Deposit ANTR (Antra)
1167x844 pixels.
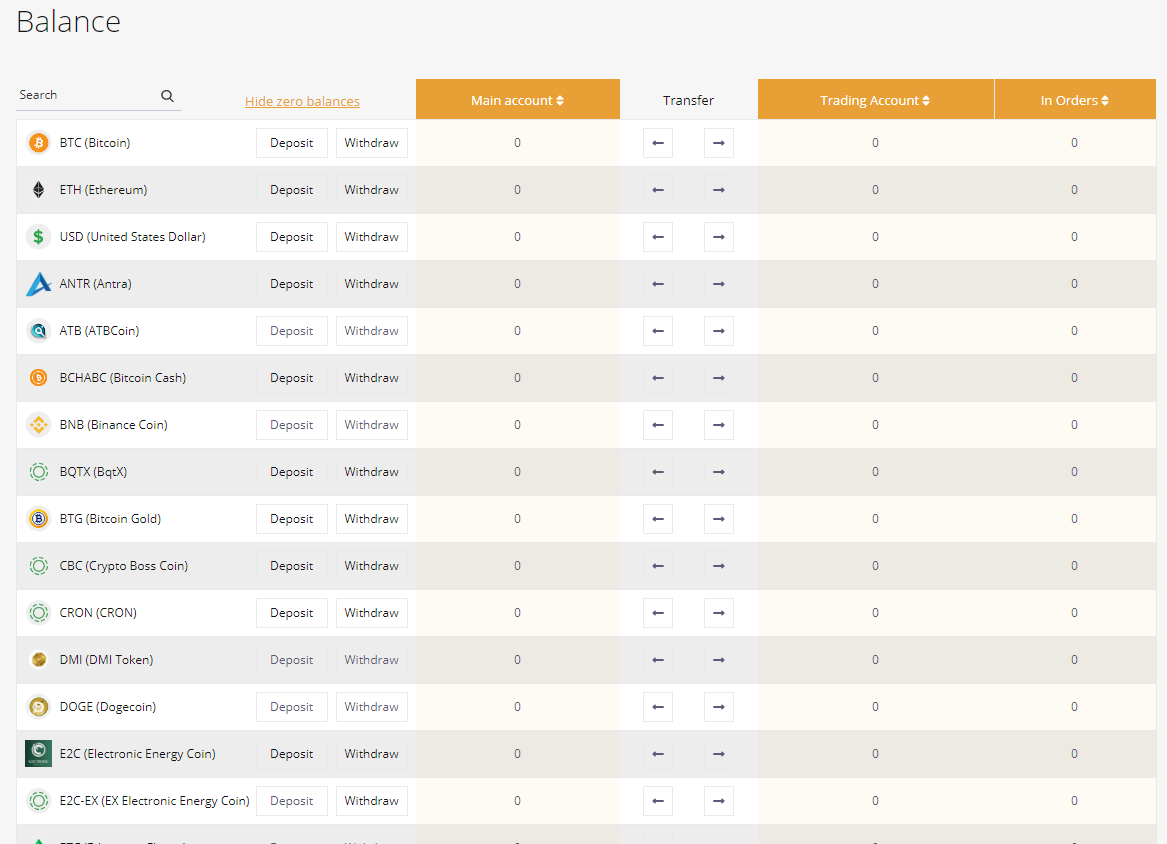[292, 284]
